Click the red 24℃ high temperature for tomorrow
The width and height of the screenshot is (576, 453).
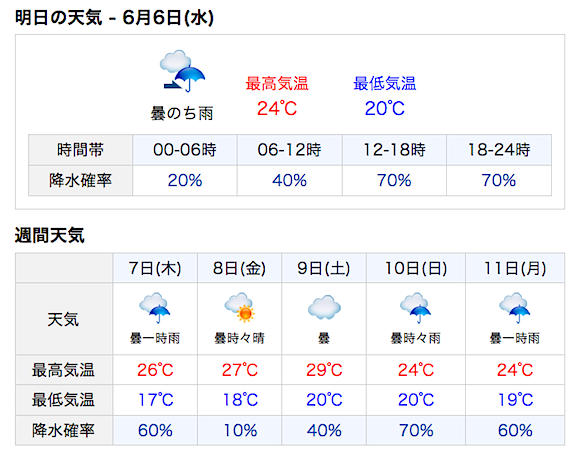click(277, 108)
